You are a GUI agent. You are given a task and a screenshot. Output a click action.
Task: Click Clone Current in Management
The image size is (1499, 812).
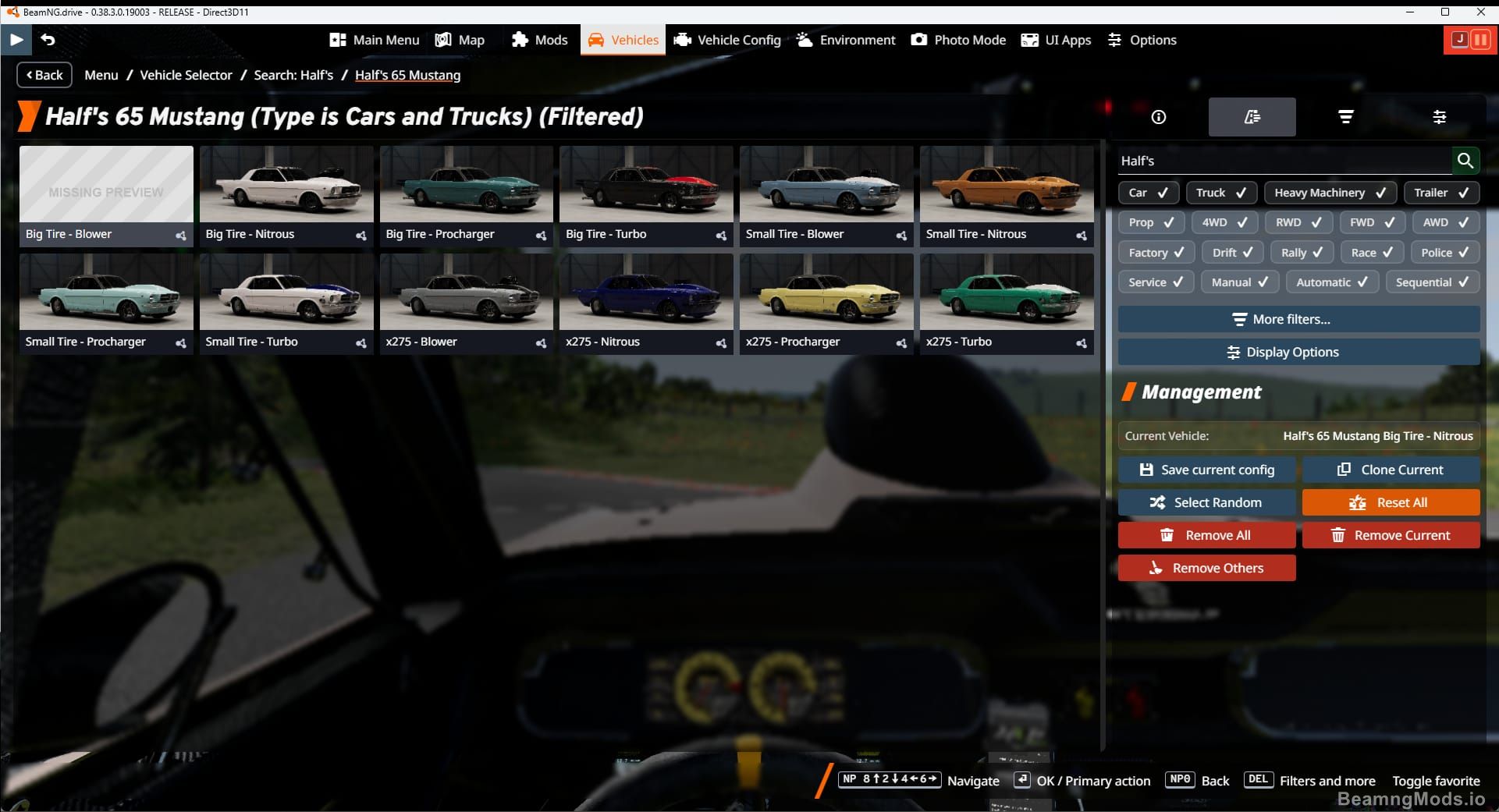coord(1391,469)
